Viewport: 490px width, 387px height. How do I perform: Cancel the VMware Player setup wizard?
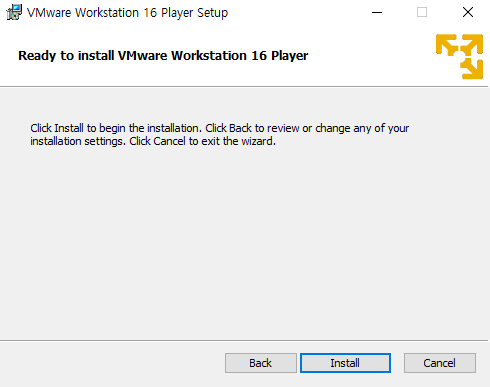(440, 363)
